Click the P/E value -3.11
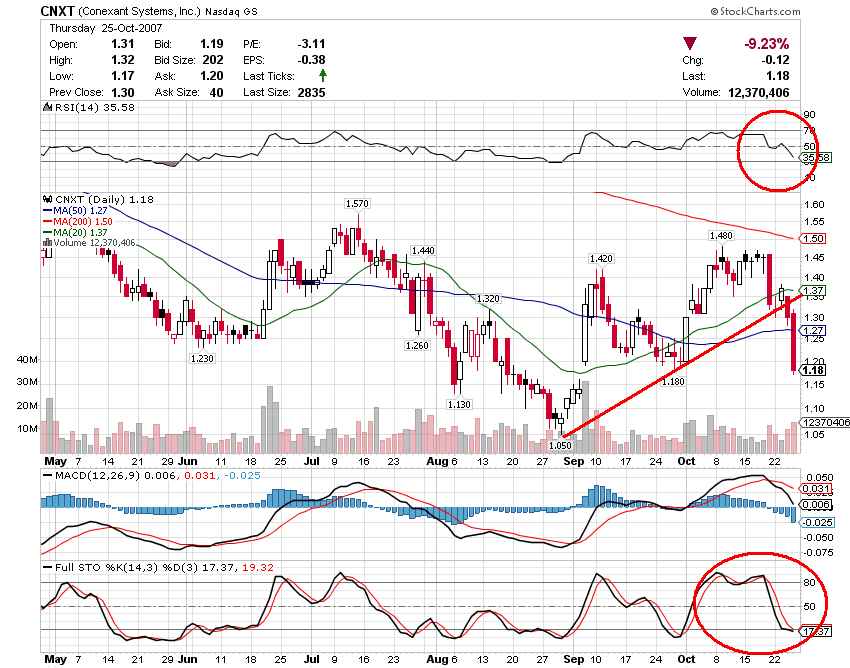850x668 pixels. [311, 44]
